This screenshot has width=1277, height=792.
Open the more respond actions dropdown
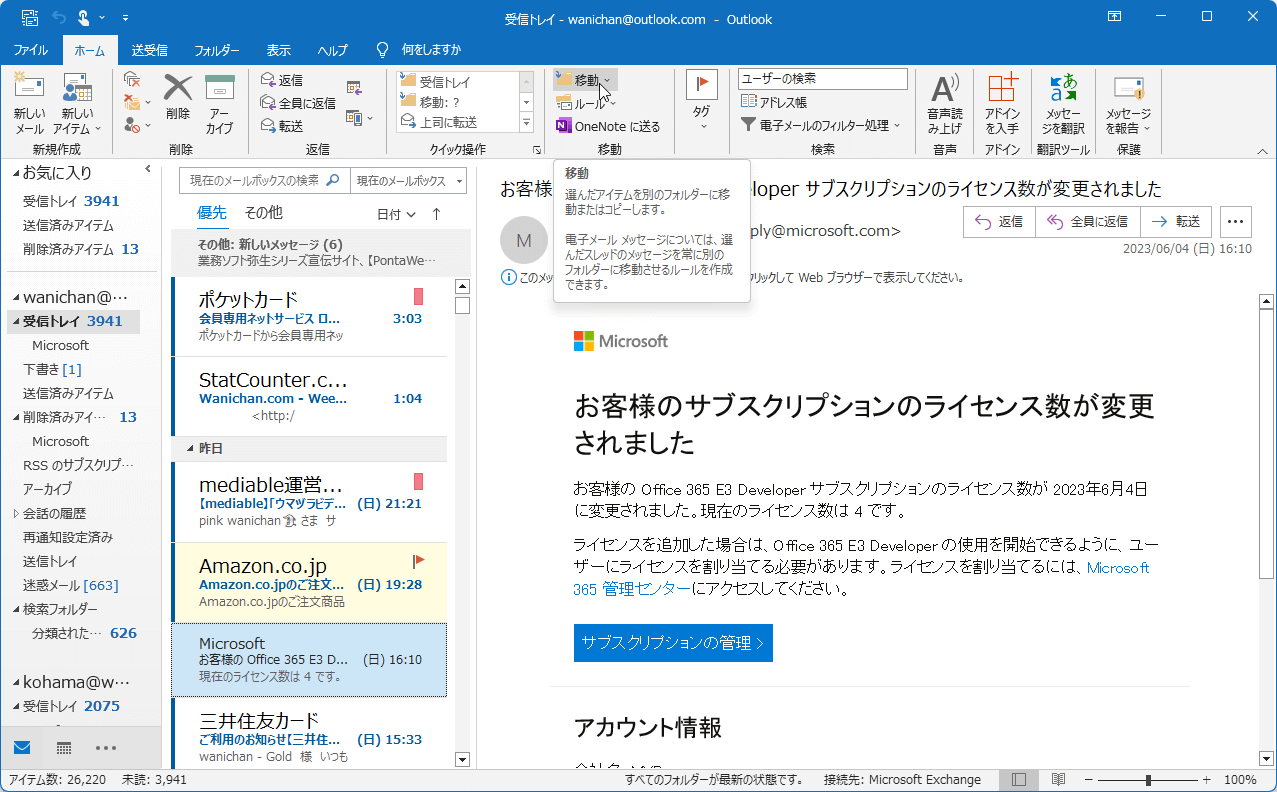[360, 118]
